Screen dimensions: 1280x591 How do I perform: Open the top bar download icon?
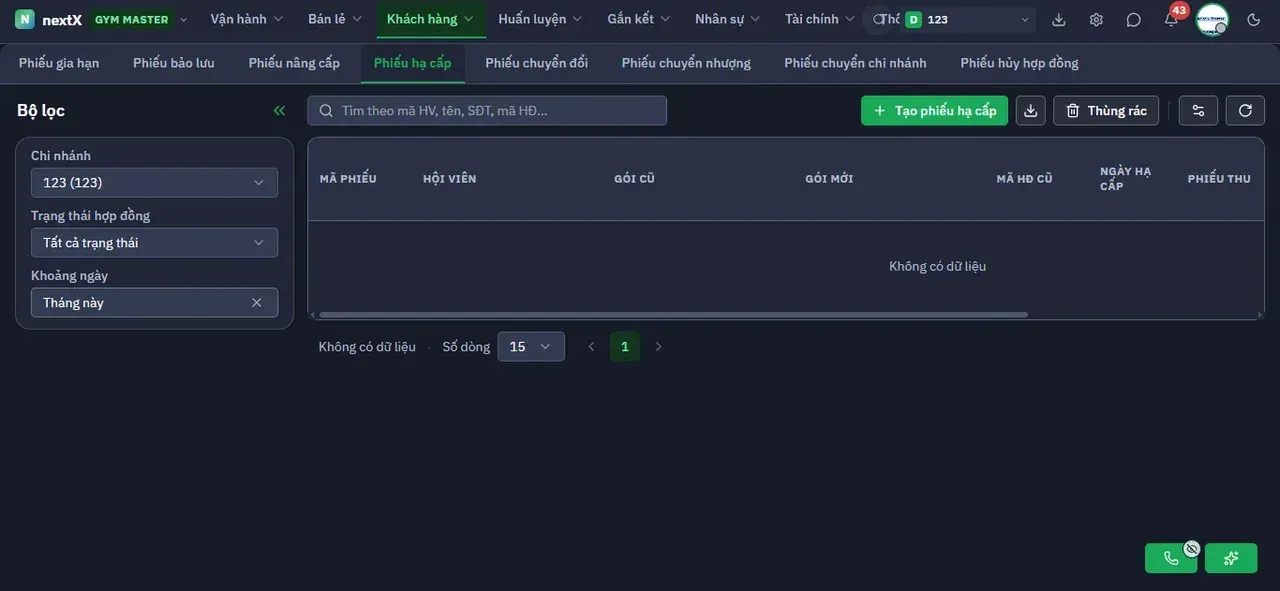point(1059,20)
